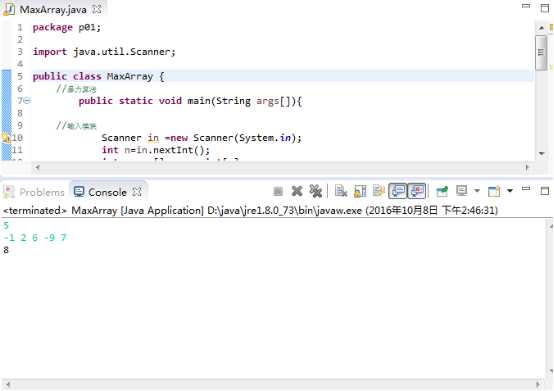Click the warning marker beside line 10
Screen dimensions: 554x391
pos(6,138)
